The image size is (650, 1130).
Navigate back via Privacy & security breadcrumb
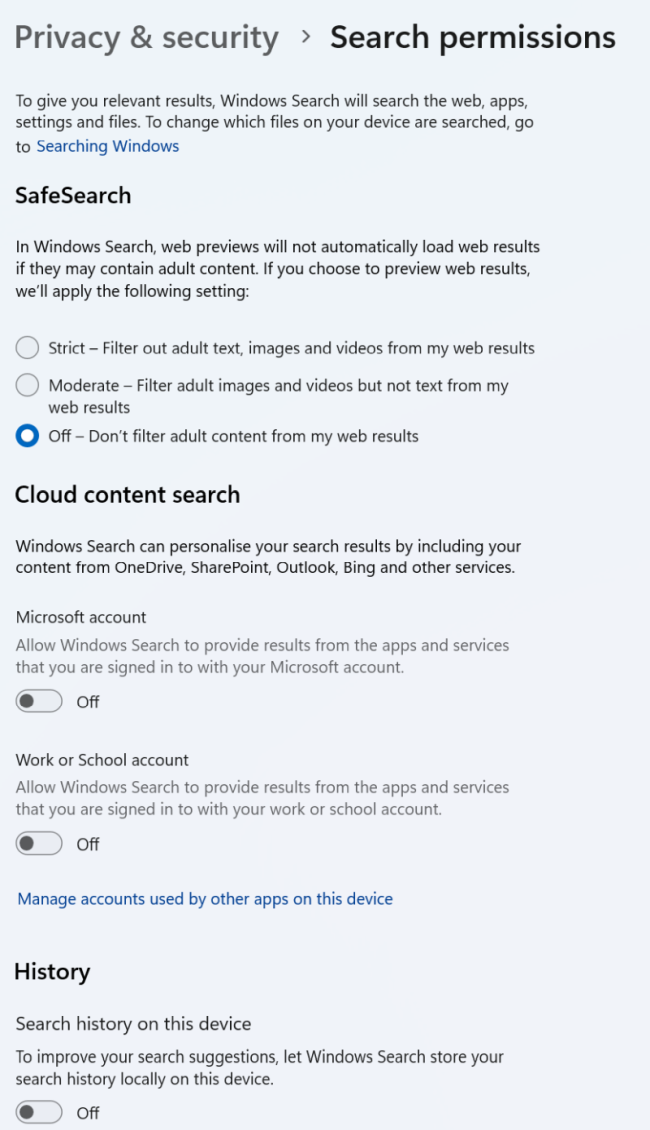[x=146, y=37]
